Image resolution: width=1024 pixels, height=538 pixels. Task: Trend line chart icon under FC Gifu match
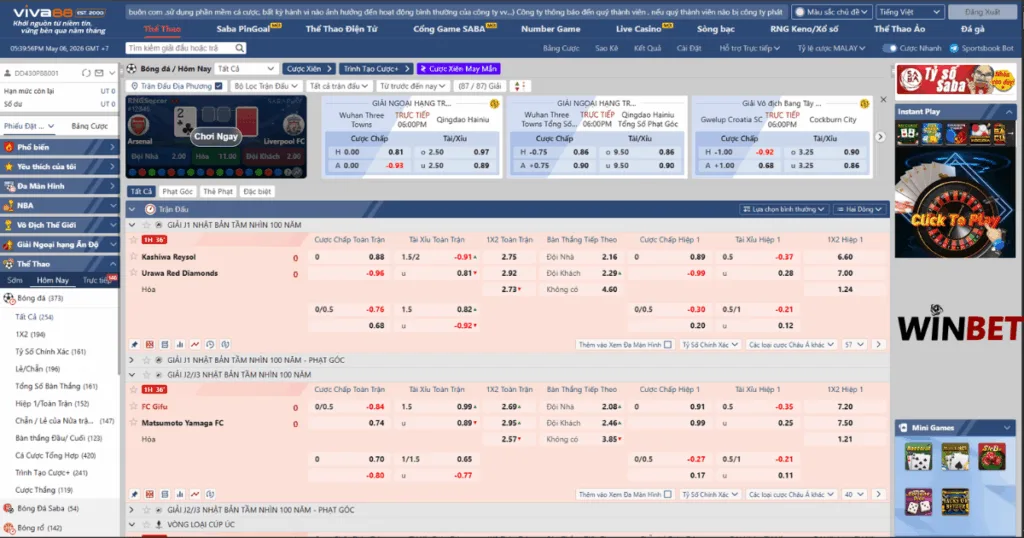pyautogui.click(x=195, y=494)
